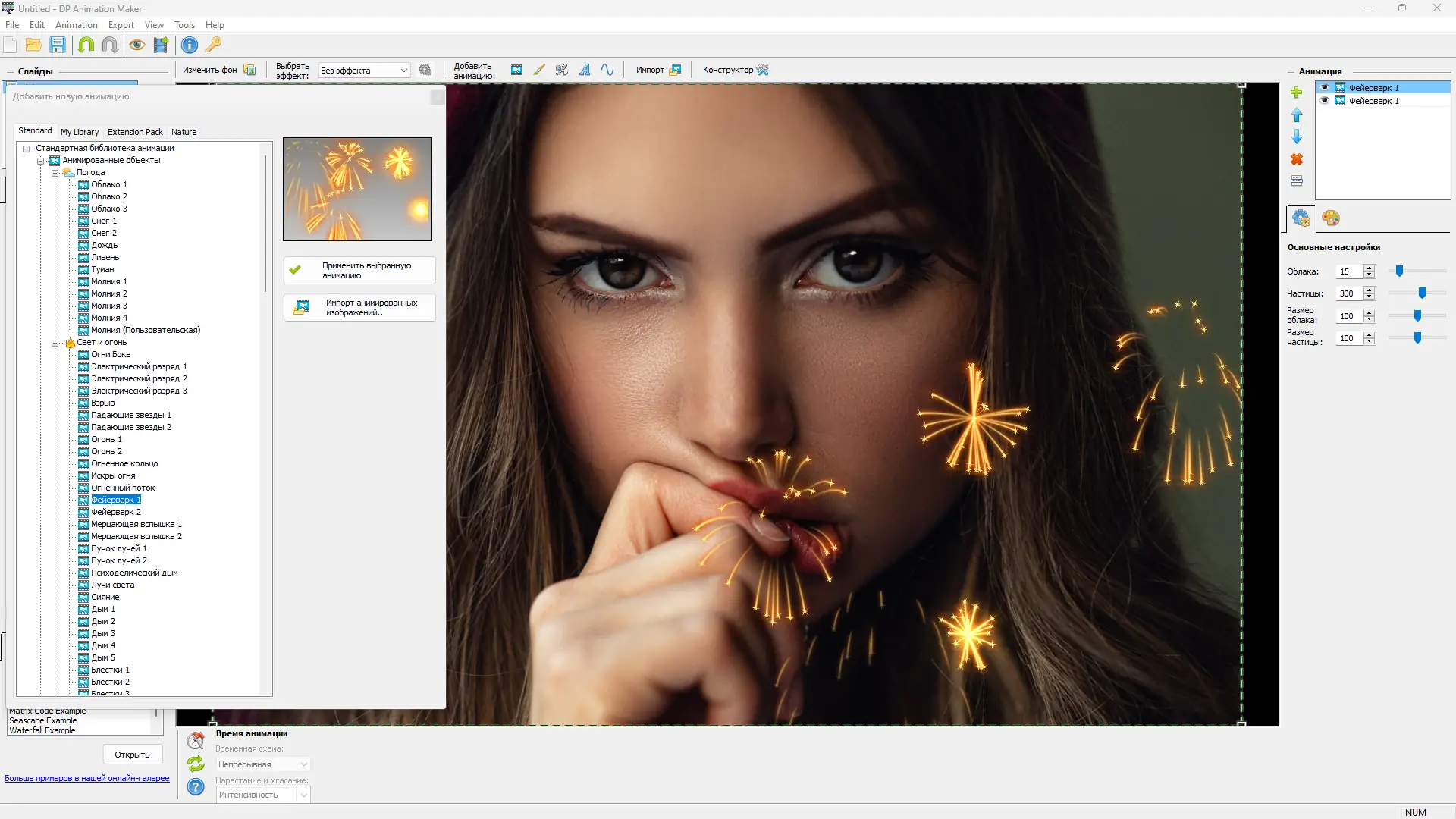1456x819 pixels.
Task: Delete animation with orange X icon
Action: [x=1297, y=159]
